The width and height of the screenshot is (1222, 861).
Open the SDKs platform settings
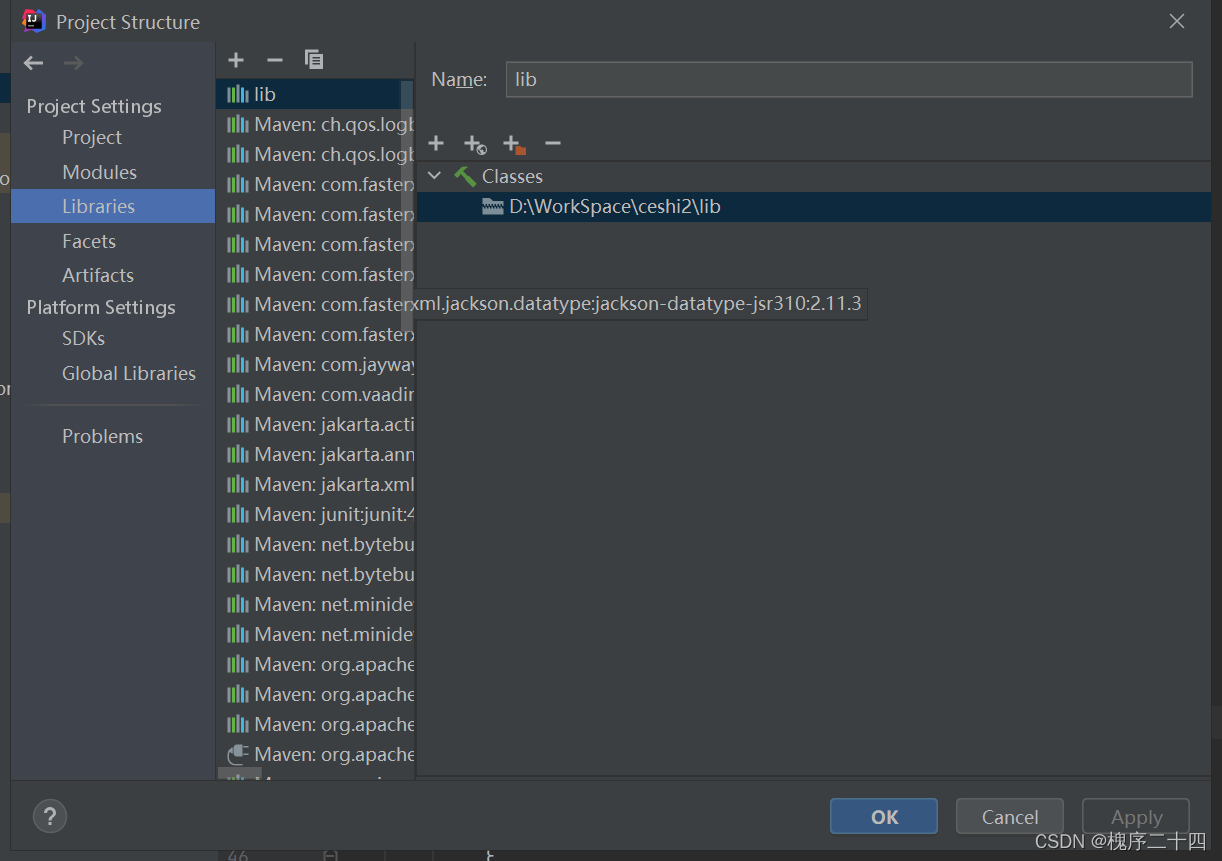[x=83, y=338]
